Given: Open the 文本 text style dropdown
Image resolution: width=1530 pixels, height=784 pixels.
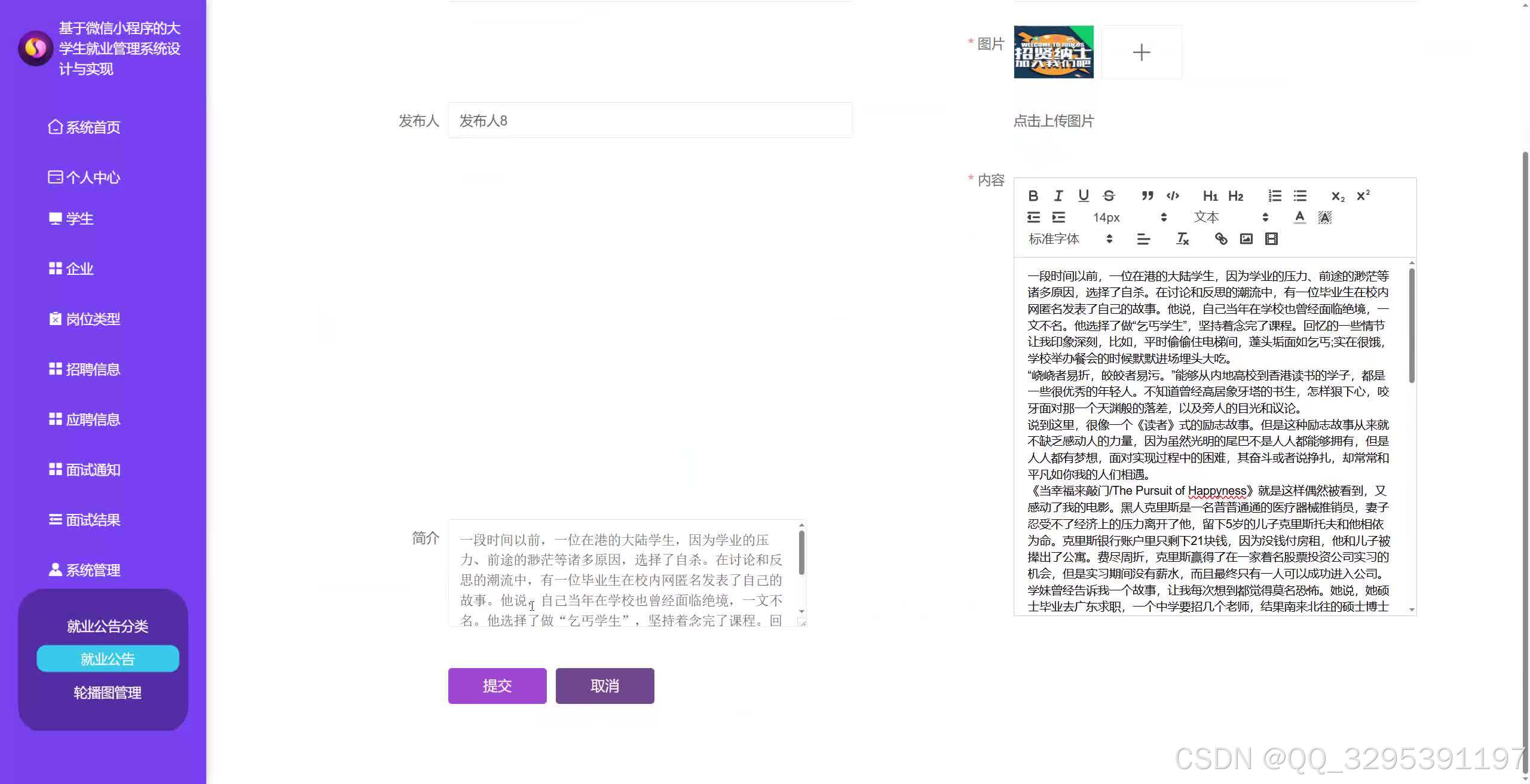Looking at the screenshot, I should [1207, 217].
